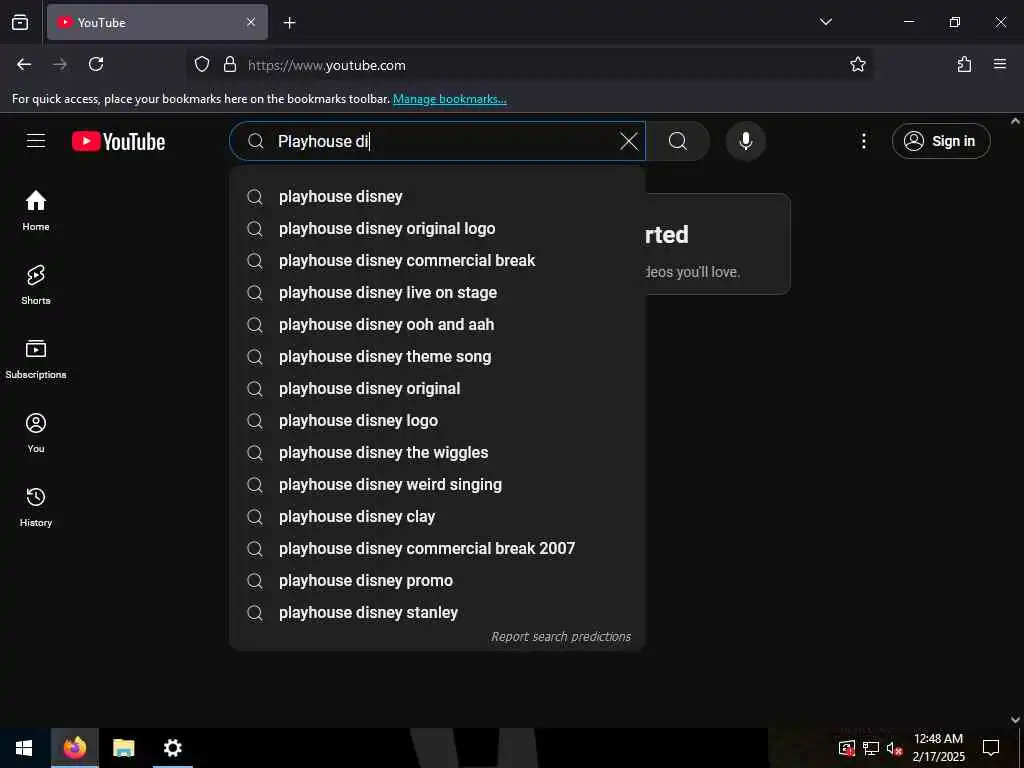This screenshot has height=768, width=1024.
Task: Bookmark this page with star icon
Action: click(x=857, y=65)
